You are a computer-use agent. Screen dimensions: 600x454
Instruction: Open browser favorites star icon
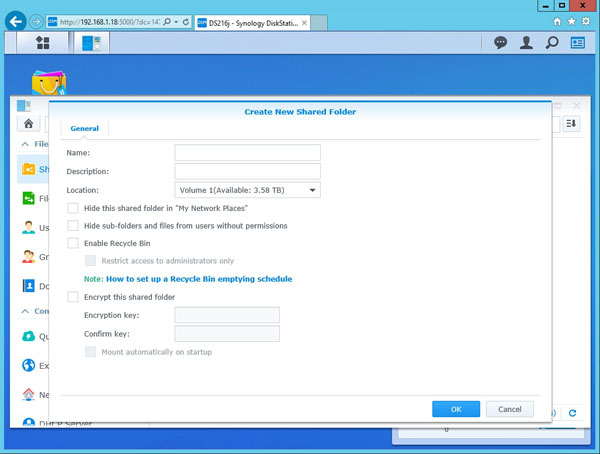[572, 21]
